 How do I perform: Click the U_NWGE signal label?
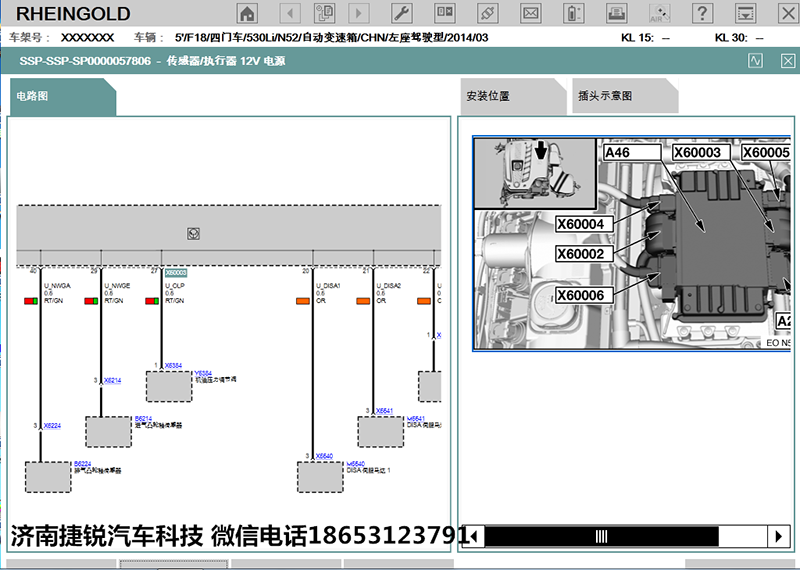[x=117, y=286]
